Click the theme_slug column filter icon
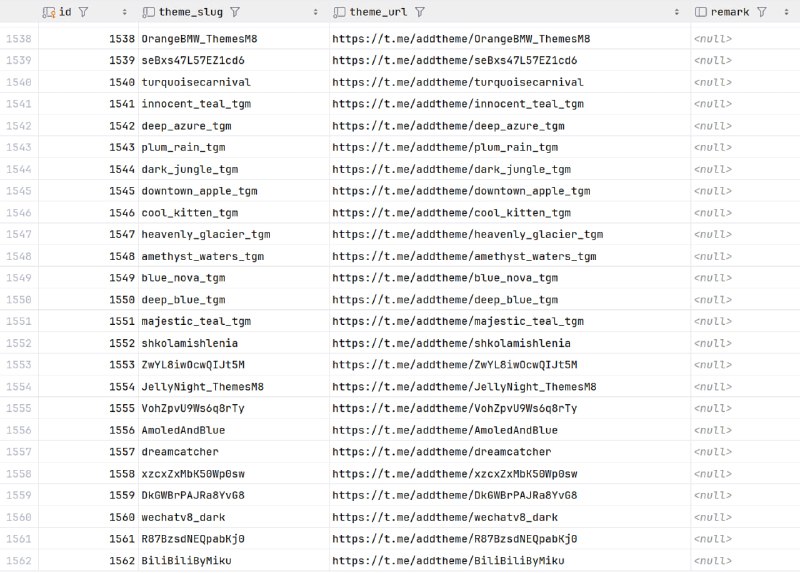The width and height of the screenshot is (800, 573). (x=234, y=12)
